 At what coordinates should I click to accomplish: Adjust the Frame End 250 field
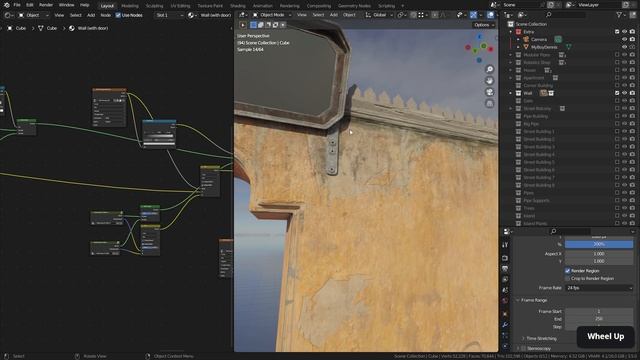tap(599, 319)
